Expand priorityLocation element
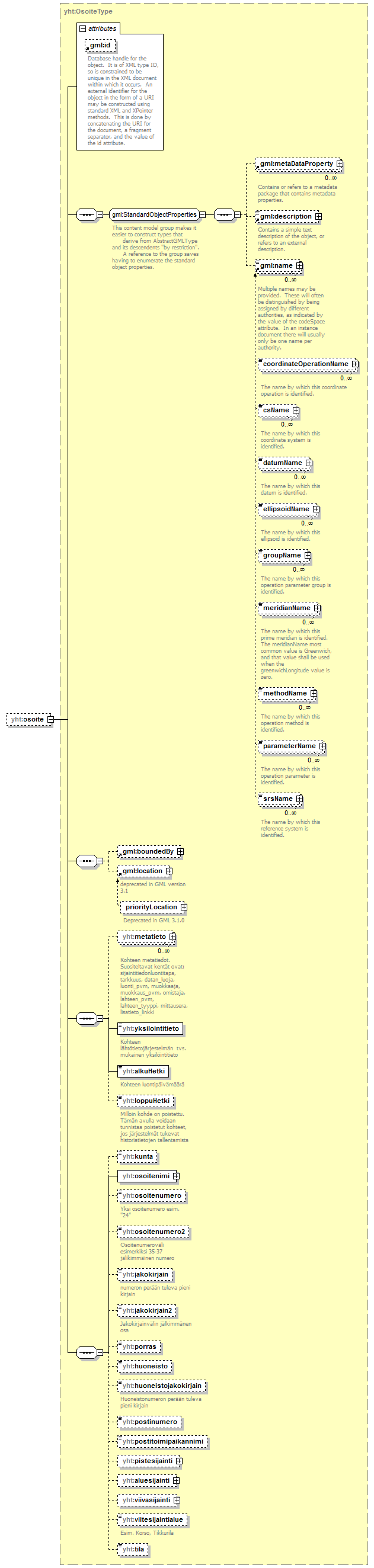The width and height of the screenshot is (374, 1568). pos(184,907)
